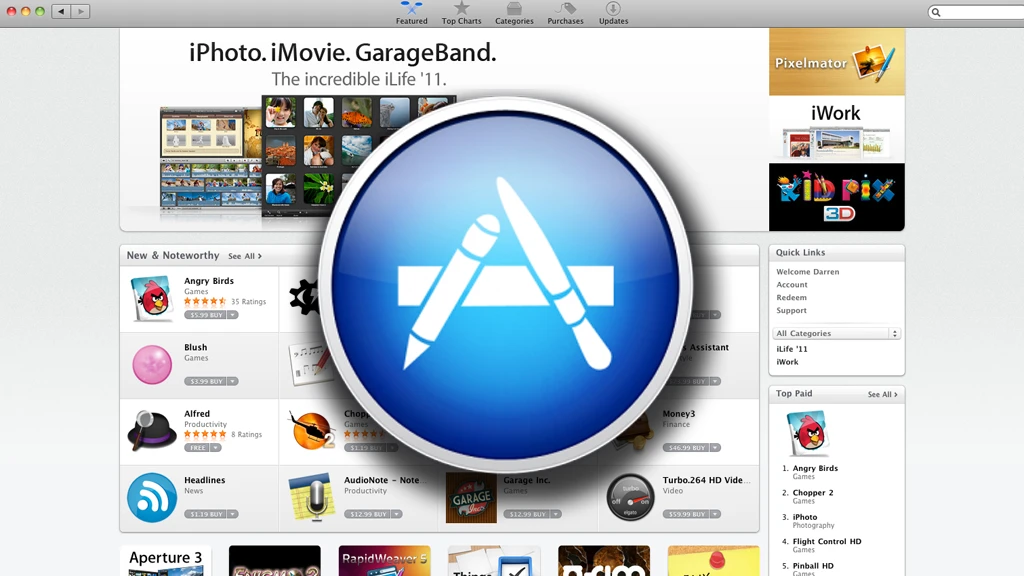Click the Turbo.264 HD dial icon
The width and height of the screenshot is (1024, 576).
pos(630,498)
